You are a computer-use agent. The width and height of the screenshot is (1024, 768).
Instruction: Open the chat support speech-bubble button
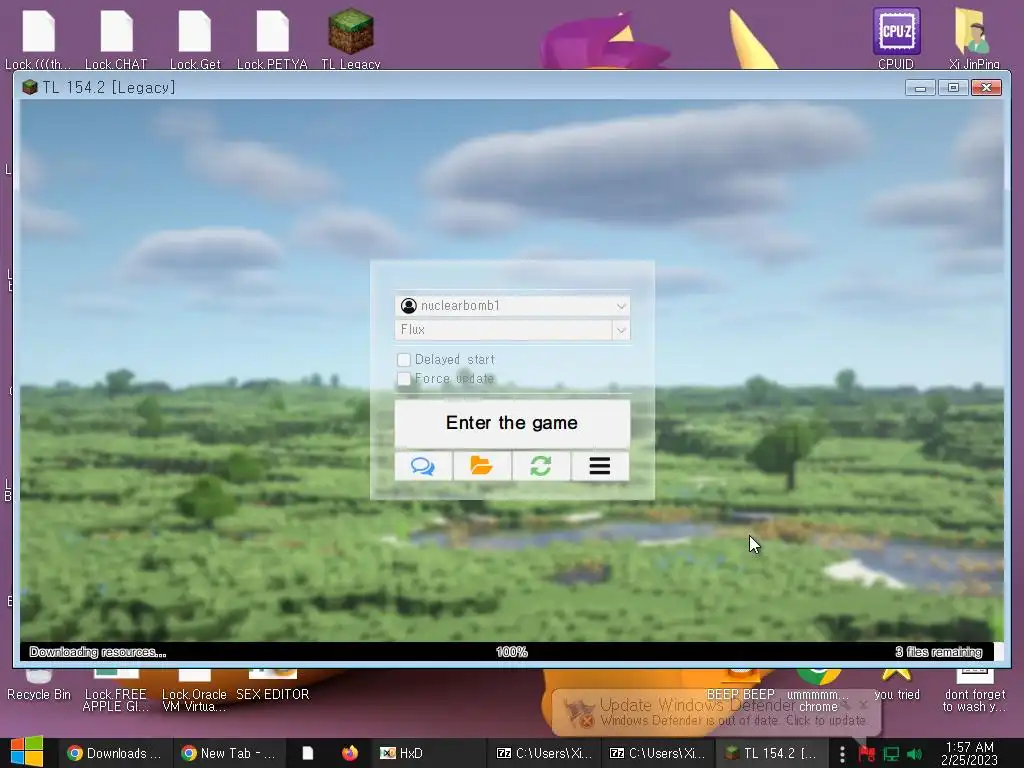(423, 466)
